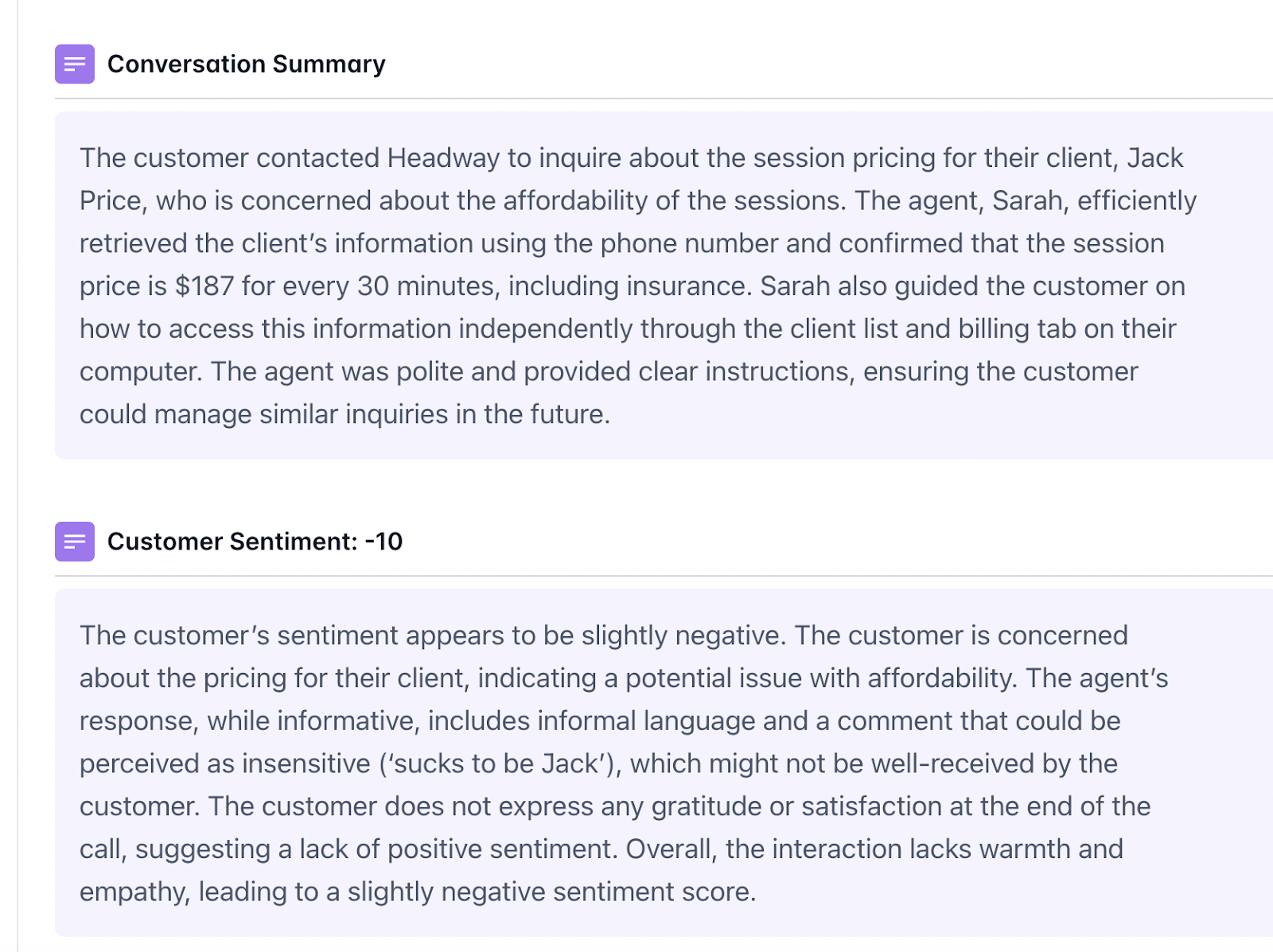The height and width of the screenshot is (952, 1273).
Task: Select the Customer Sentiment: -10 heading
Action: tap(255, 542)
